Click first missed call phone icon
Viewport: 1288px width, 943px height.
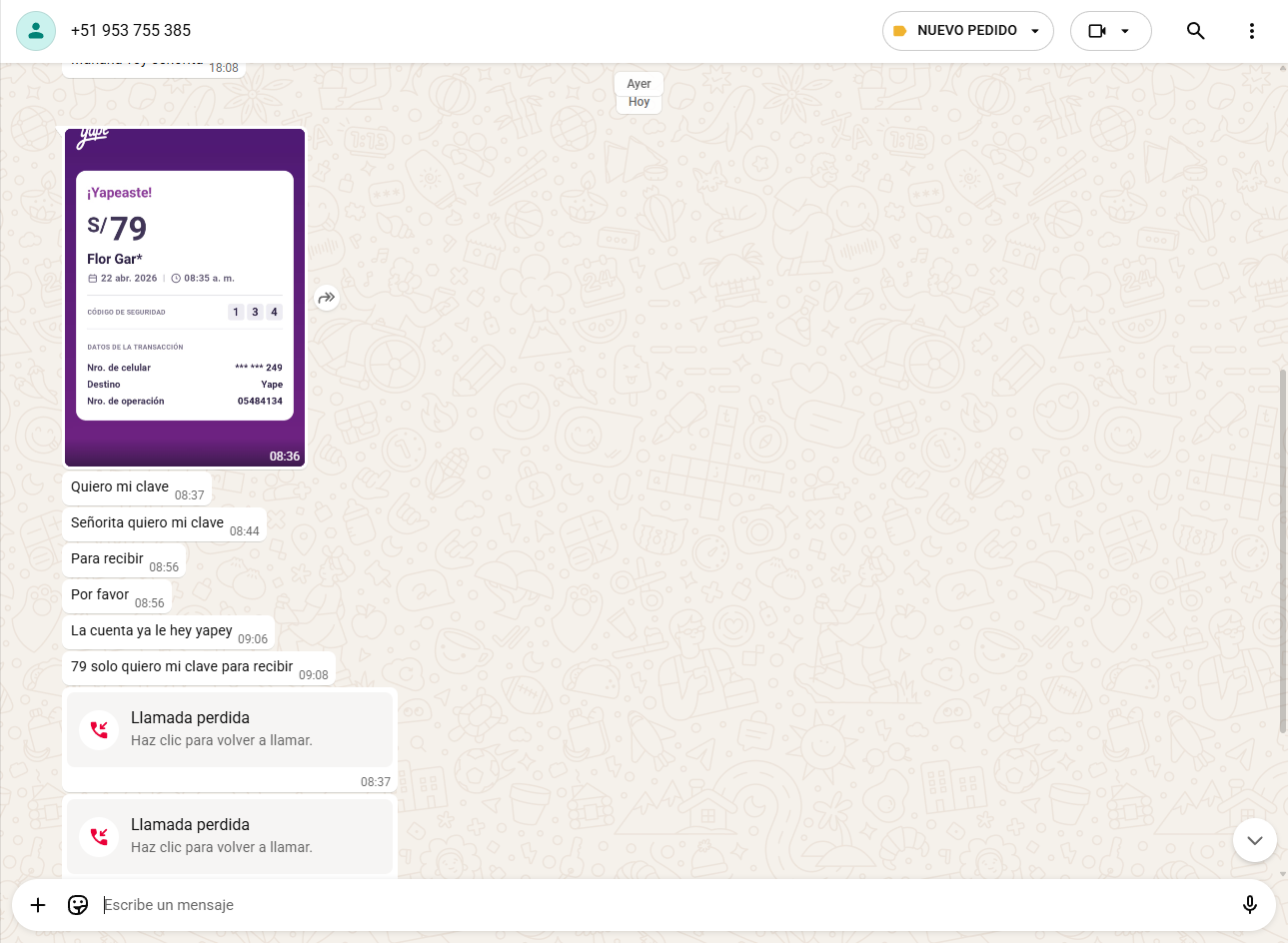coord(99,729)
